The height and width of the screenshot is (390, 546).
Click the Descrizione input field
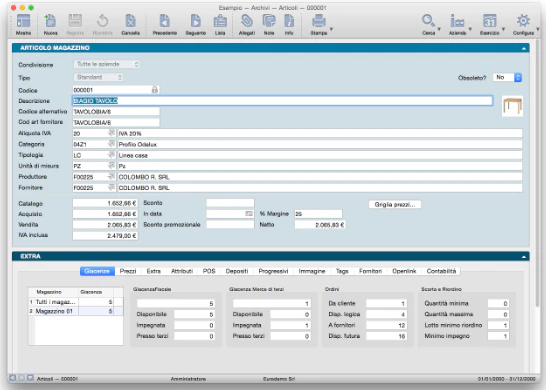point(282,101)
